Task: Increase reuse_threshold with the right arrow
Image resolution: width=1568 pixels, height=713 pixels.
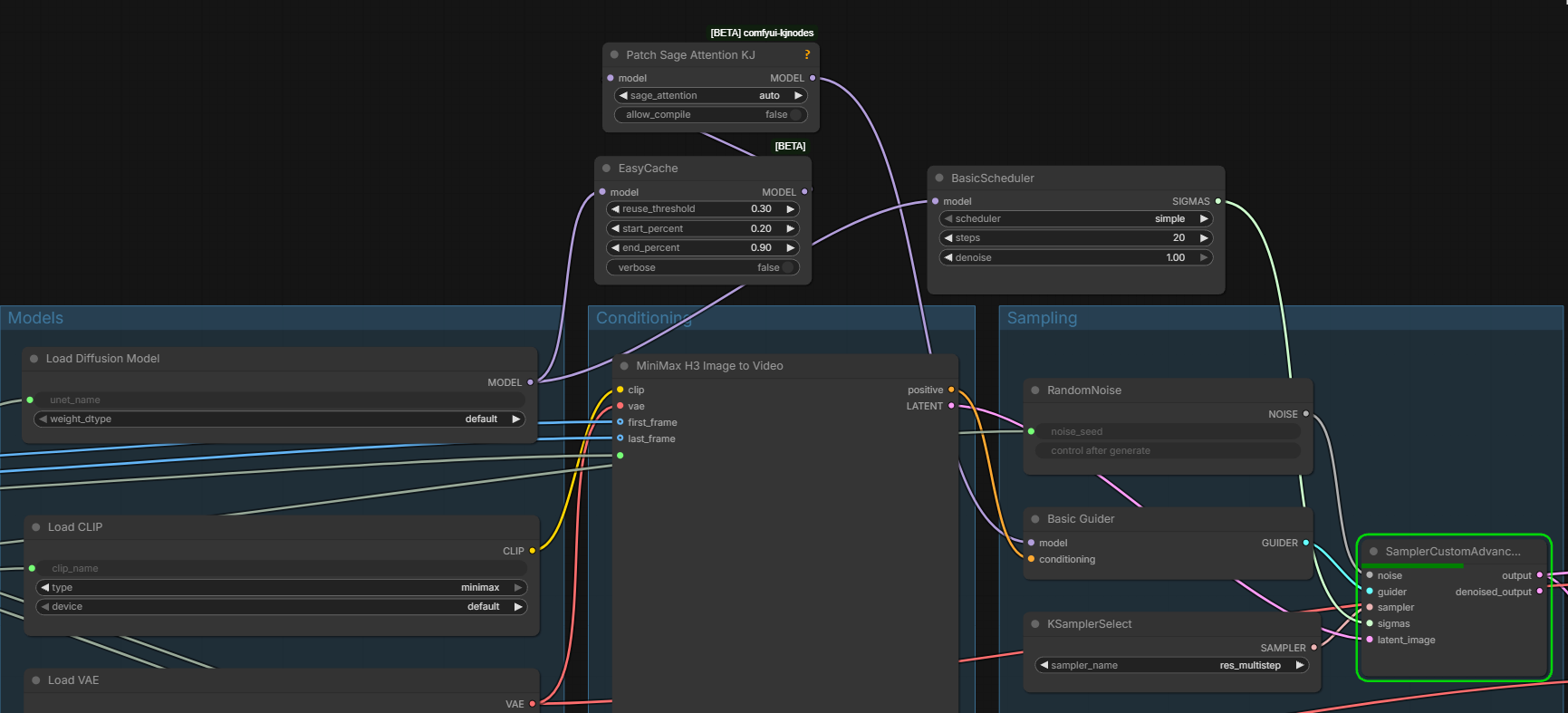Action: coord(790,208)
